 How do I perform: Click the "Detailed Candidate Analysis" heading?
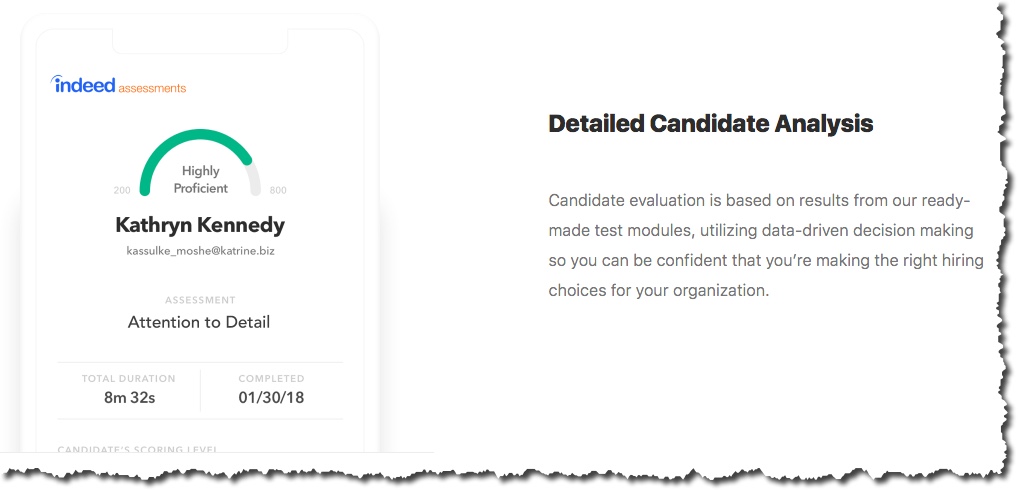710,124
